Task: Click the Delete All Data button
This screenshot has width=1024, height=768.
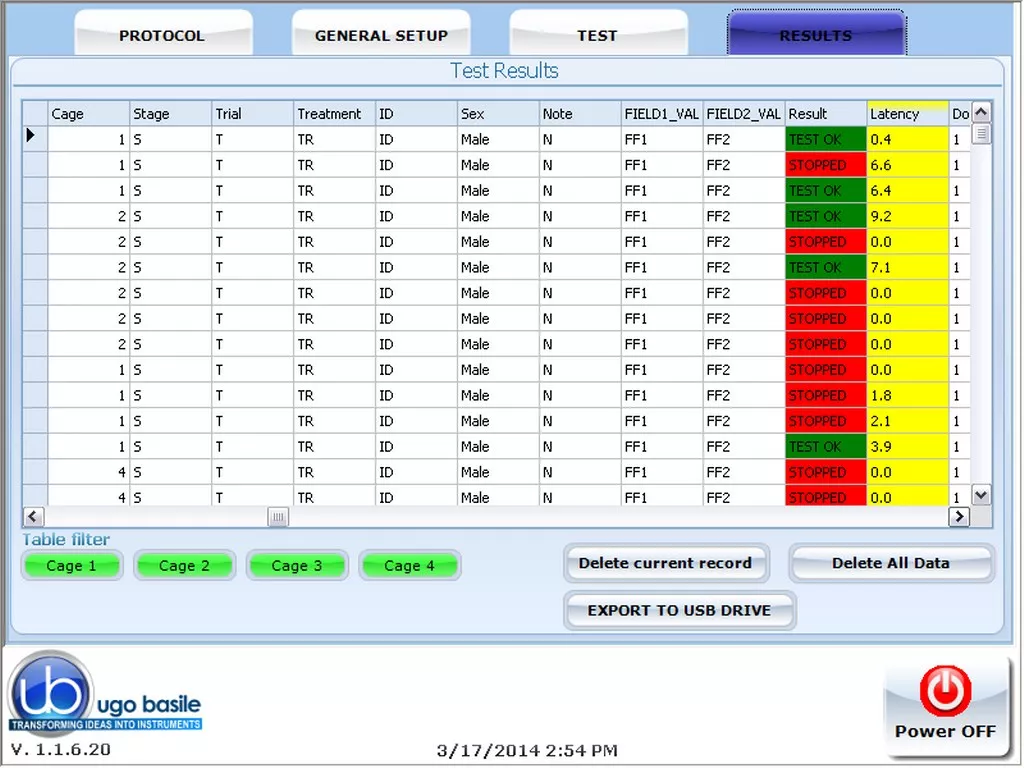Action: 889,563
